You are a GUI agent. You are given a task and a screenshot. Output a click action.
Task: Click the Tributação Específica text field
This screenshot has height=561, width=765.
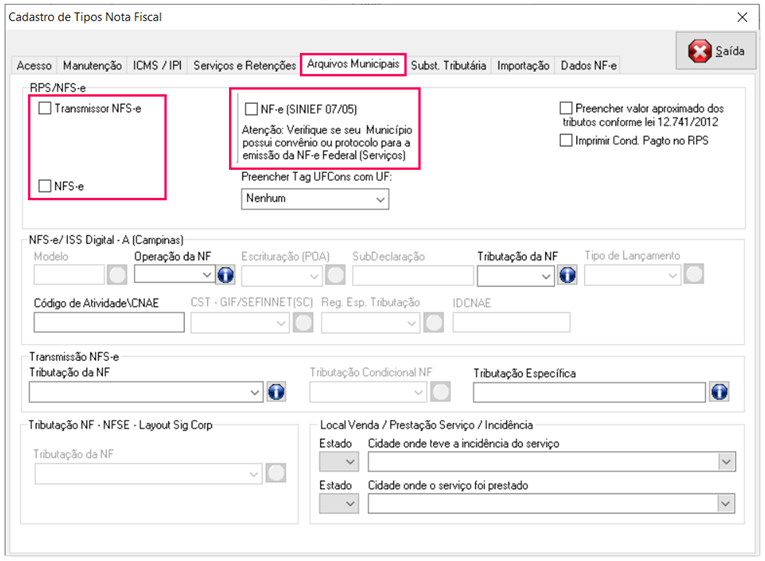click(x=589, y=392)
